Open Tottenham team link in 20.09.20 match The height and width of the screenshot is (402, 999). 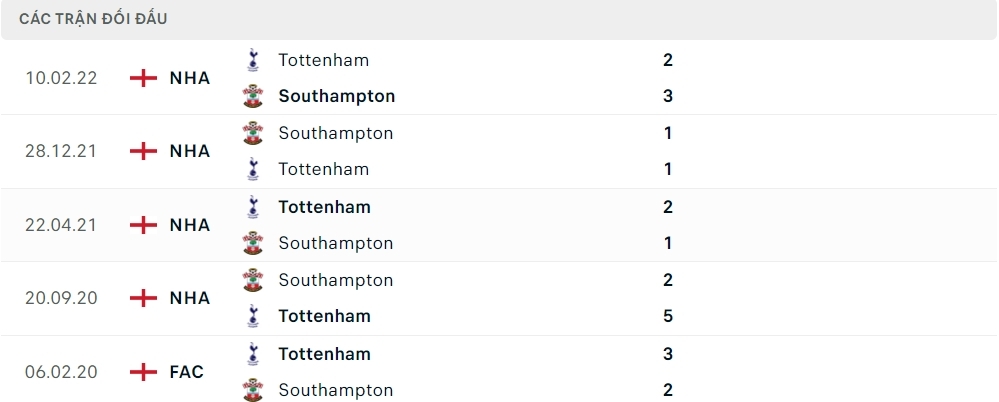[324, 316]
